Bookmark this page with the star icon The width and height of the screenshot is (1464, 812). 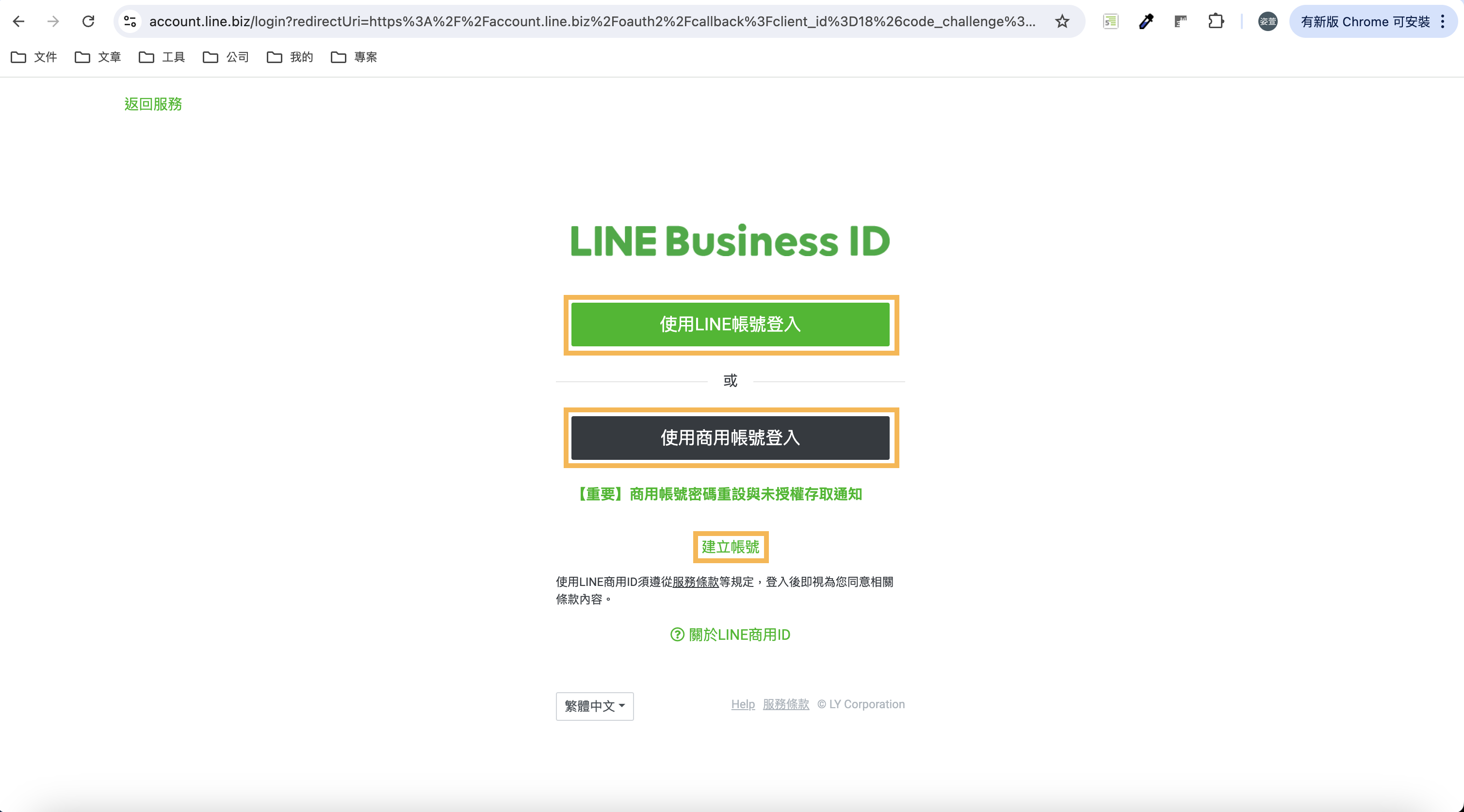1062,22
